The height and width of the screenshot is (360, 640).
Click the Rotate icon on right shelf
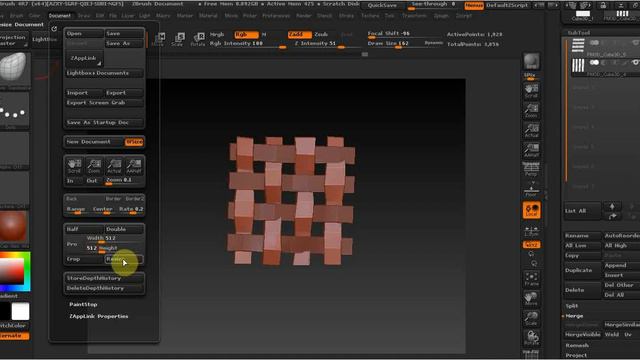(x=531, y=338)
